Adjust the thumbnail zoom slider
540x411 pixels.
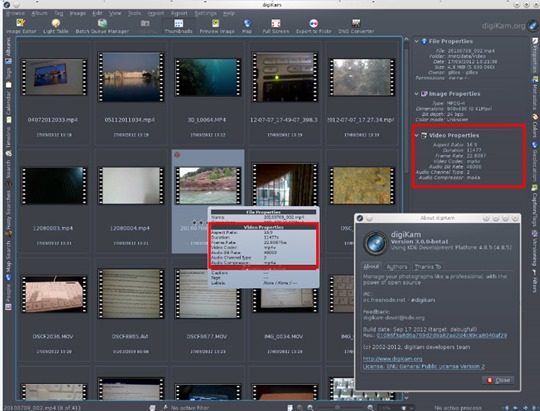point(337,408)
